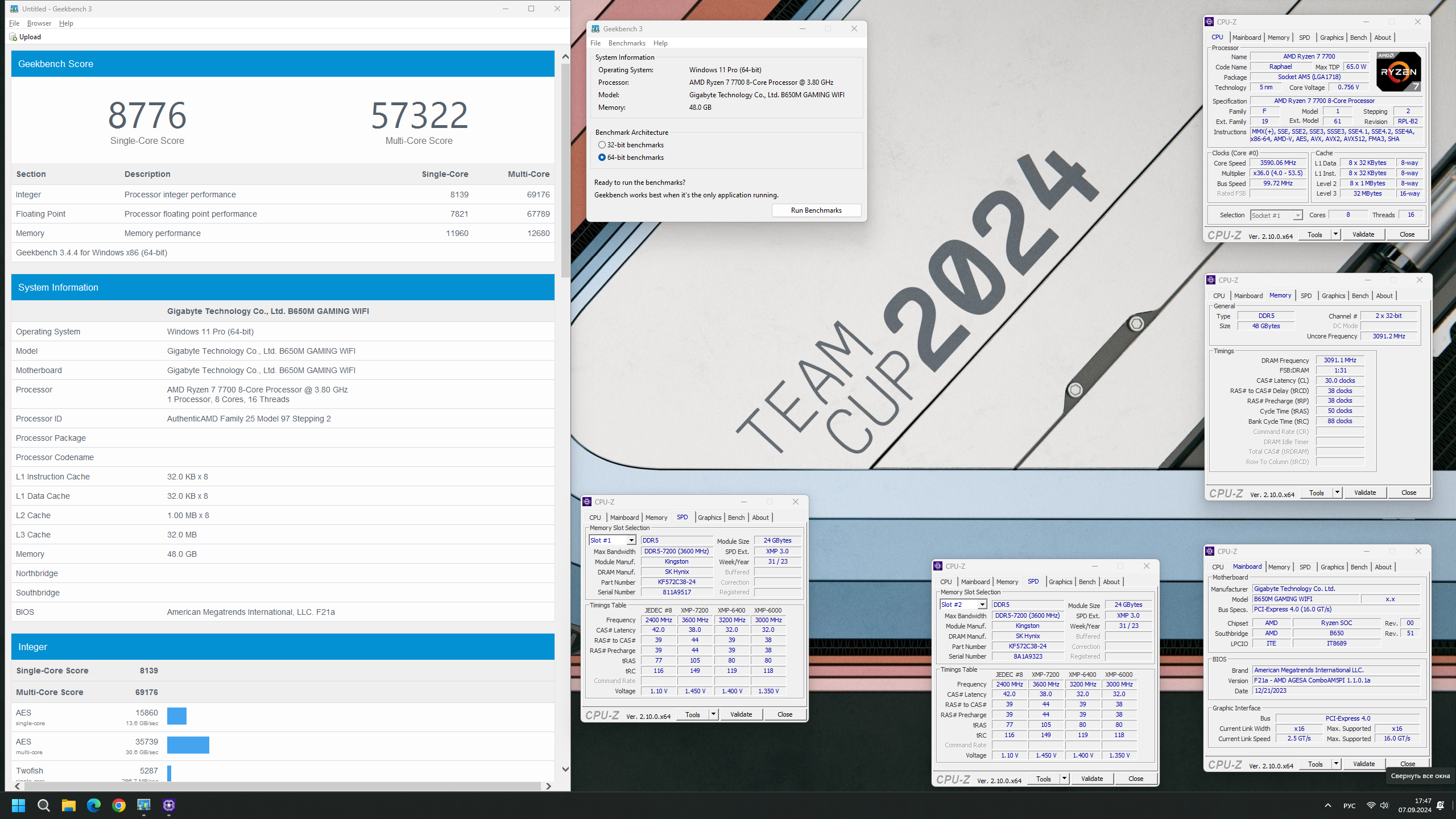
Task: Open notification center icon
Action: pyautogui.click(x=1441, y=805)
